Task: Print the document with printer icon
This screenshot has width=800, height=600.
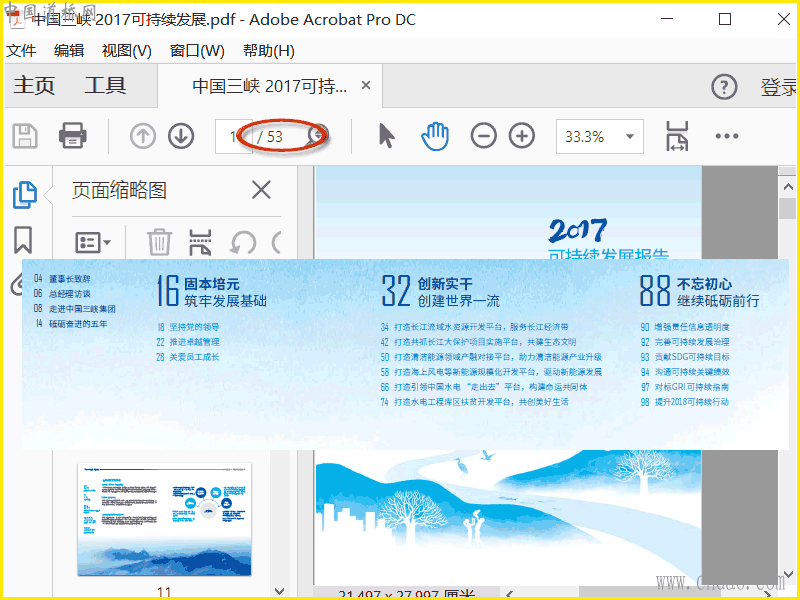Action: [x=72, y=136]
